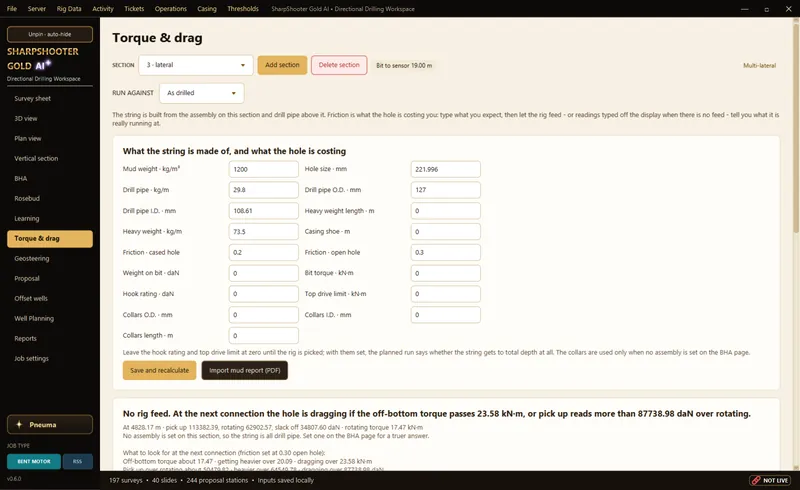Edit the Collars O.D. field

263,315
